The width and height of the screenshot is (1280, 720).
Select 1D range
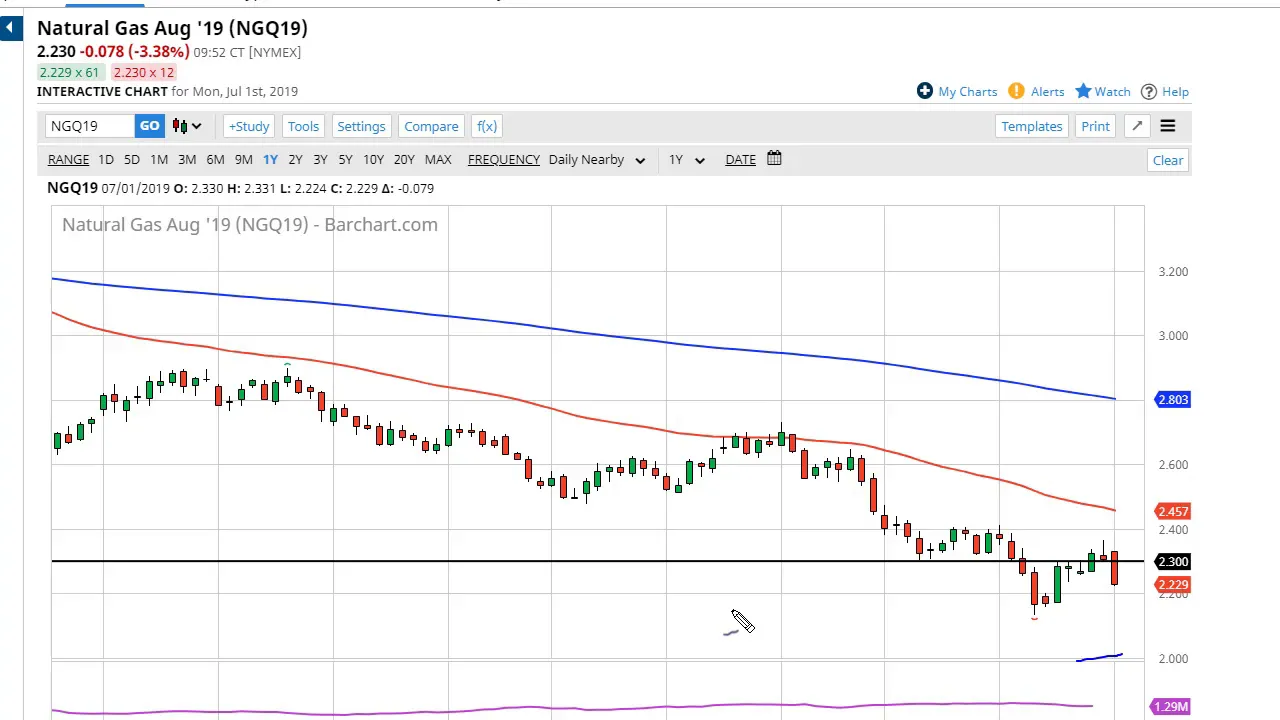[x=105, y=160]
